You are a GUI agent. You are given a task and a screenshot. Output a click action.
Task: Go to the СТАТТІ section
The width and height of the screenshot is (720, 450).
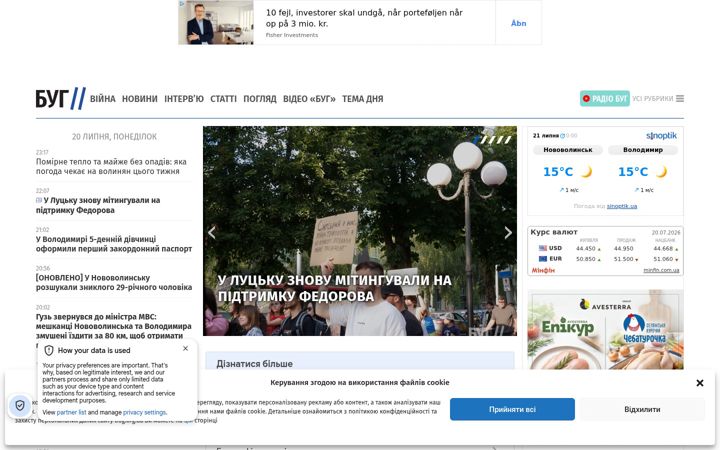(x=223, y=99)
